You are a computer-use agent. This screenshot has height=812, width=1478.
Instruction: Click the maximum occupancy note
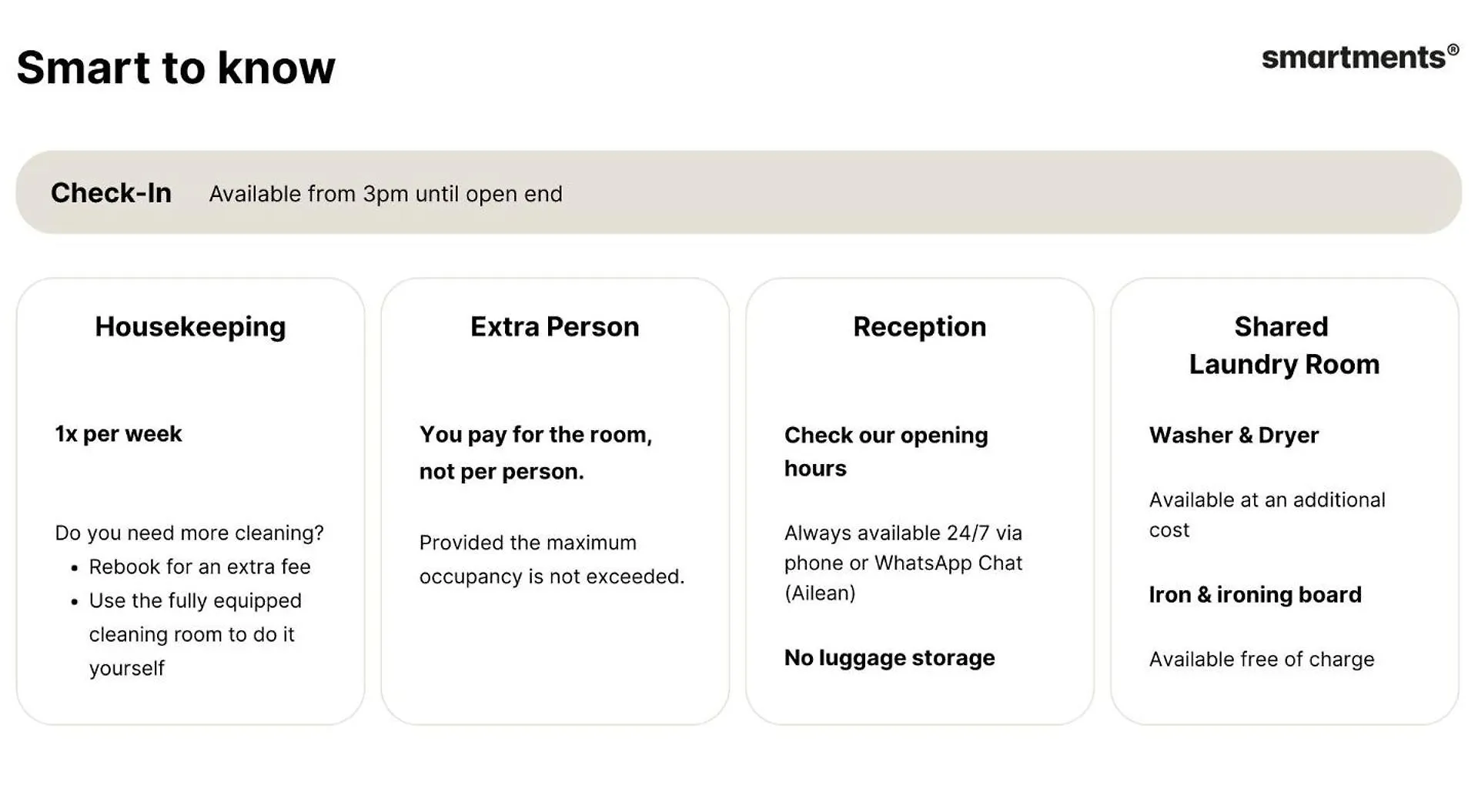pyautogui.click(x=551, y=560)
